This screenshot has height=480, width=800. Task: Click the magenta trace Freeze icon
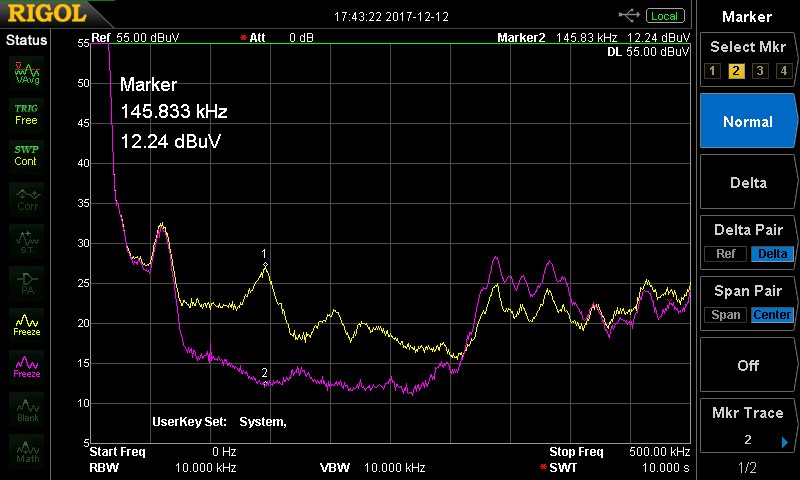pos(27,367)
